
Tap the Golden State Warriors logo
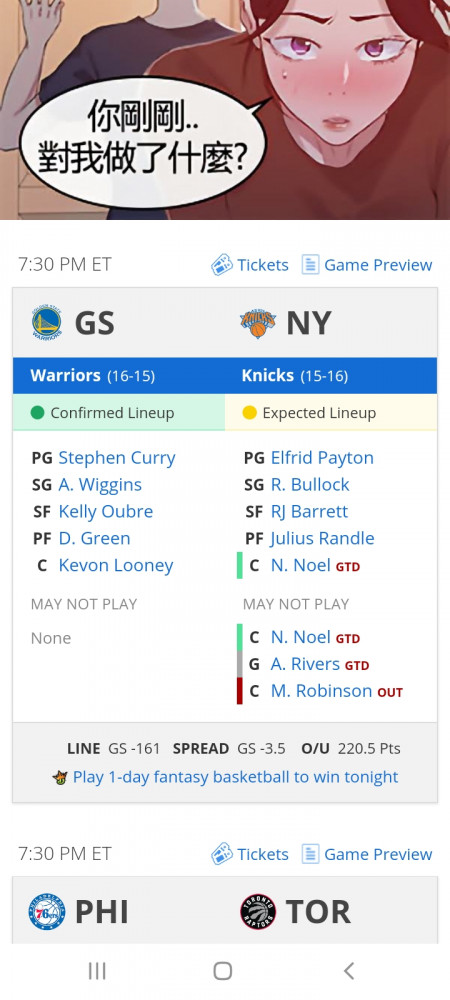tap(47, 322)
